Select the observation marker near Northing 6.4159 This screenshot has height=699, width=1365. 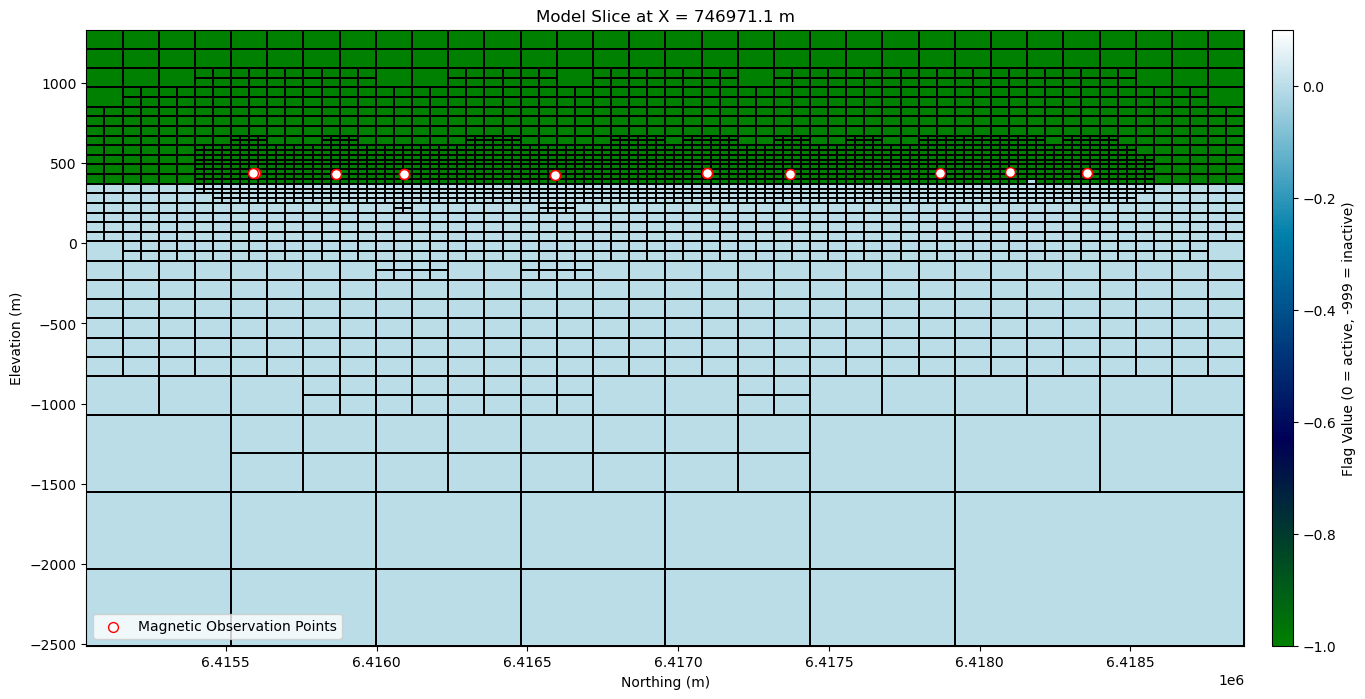(x=337, y=174)
